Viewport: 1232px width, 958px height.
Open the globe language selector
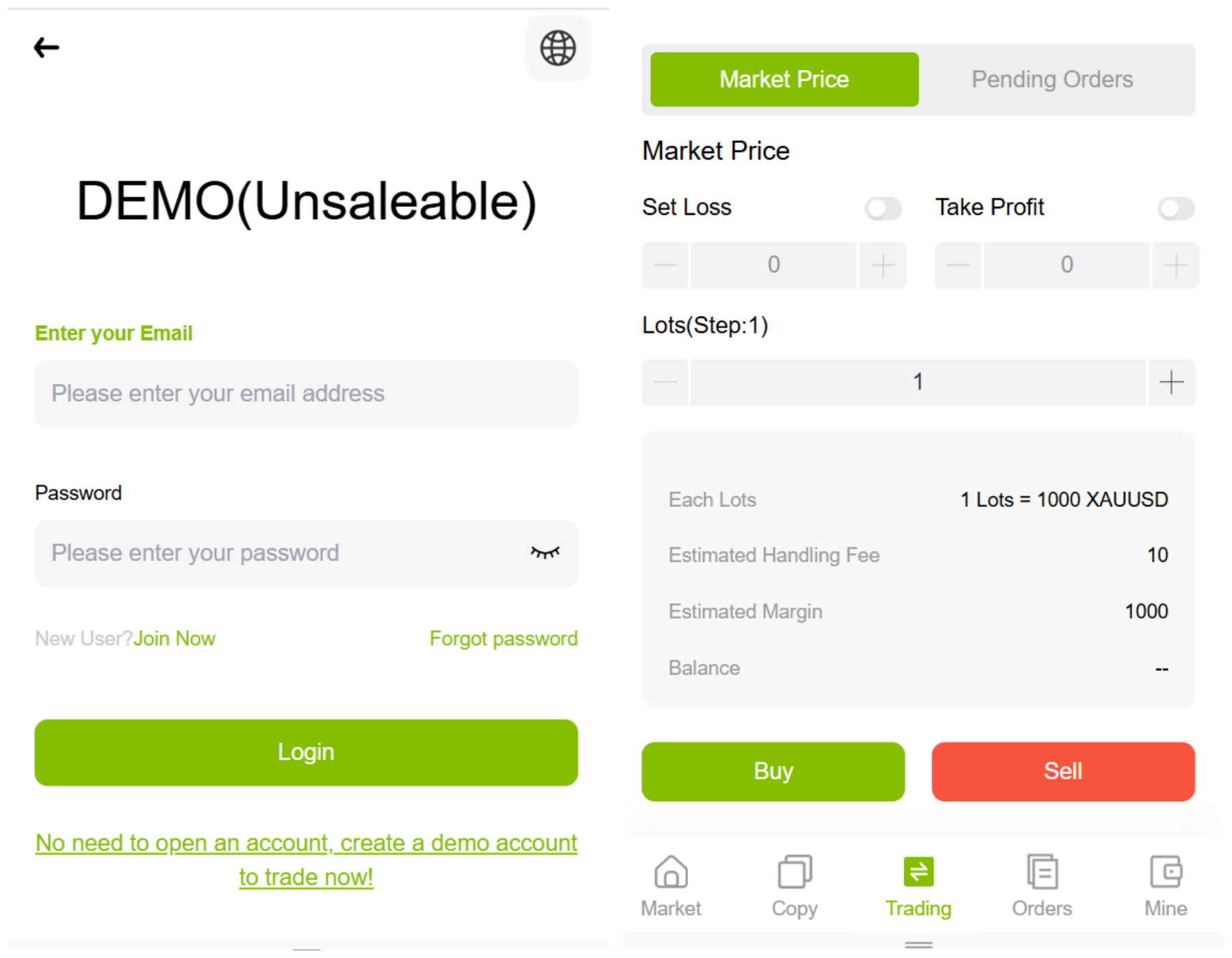click(x=558, y=48)
